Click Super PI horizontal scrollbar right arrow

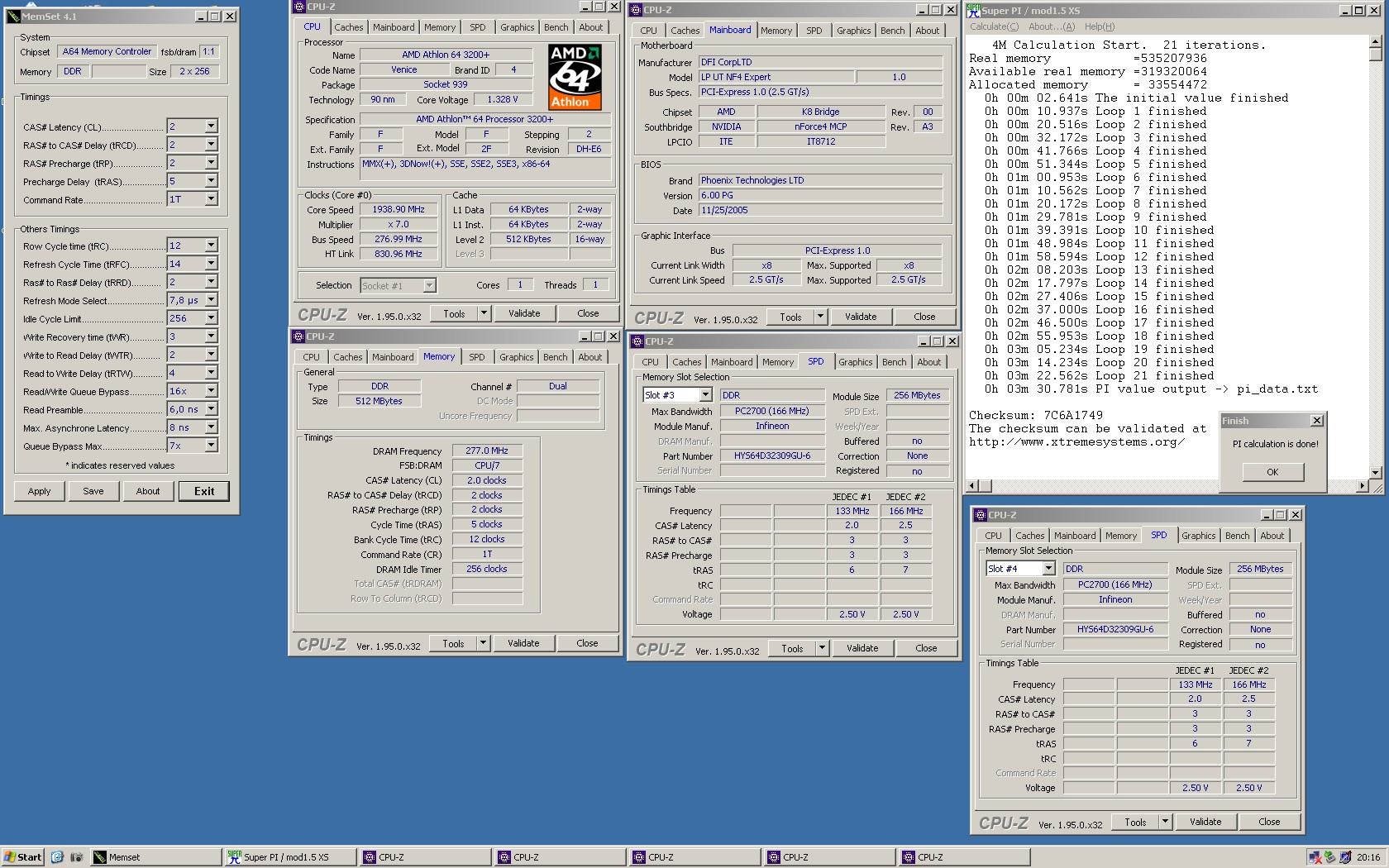pos(1362,486)
